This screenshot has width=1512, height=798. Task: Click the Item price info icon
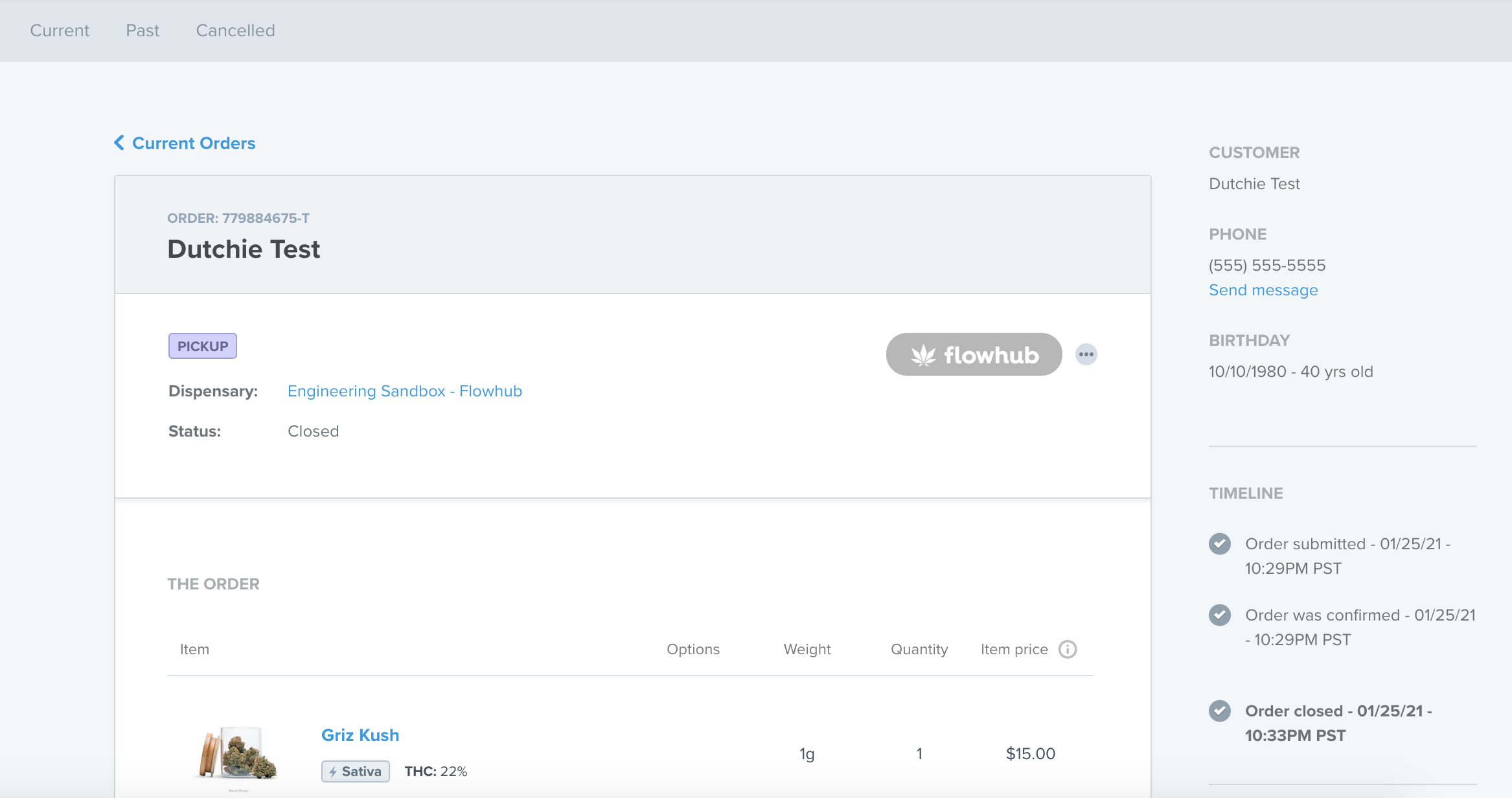[1068, 649]
